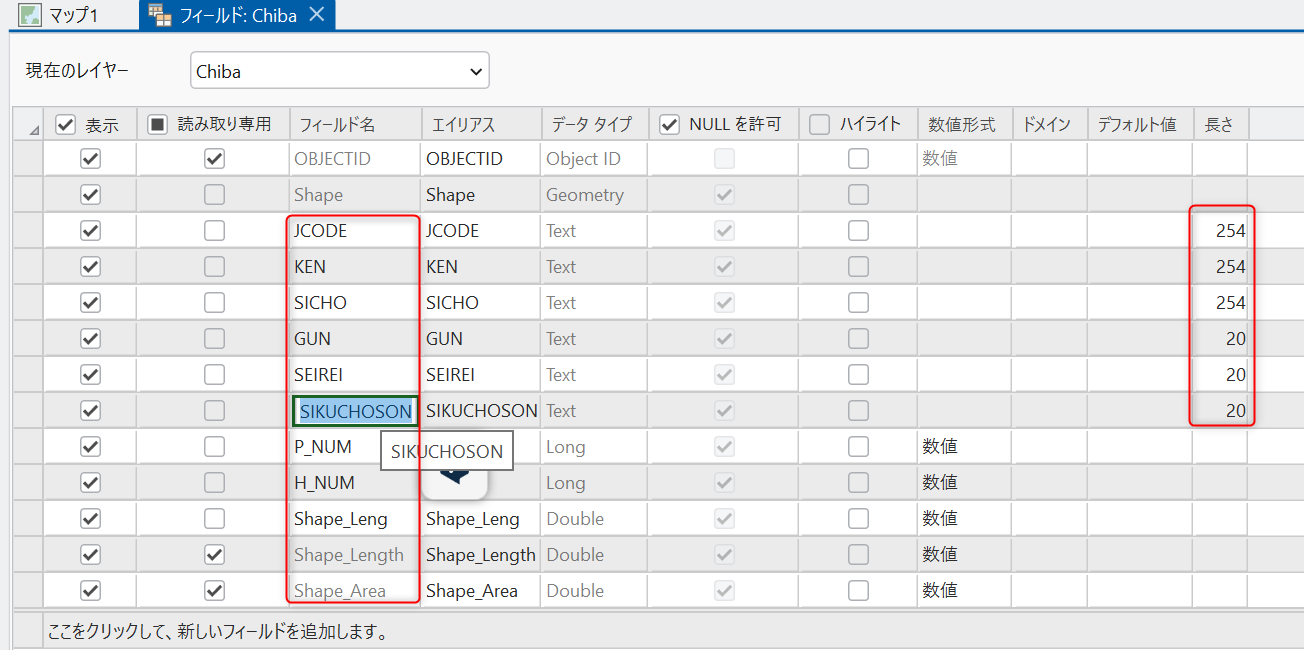This screenshot has height=650, width=1304.
Task: Enable highlight checkbox for JCODE row
Action: [858, 231]
